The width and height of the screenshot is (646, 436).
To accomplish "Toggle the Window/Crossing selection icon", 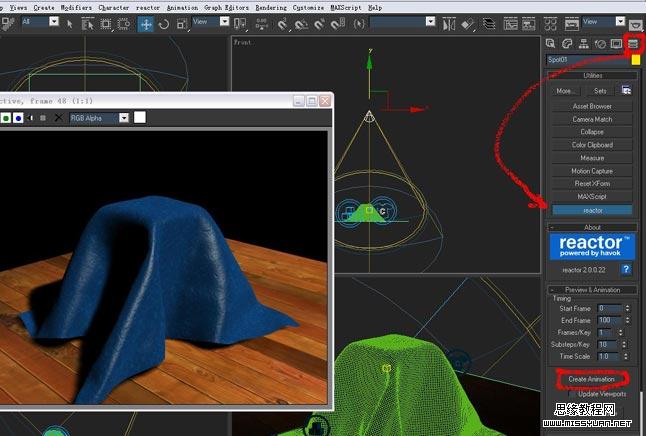I will (x=124, y=24).
